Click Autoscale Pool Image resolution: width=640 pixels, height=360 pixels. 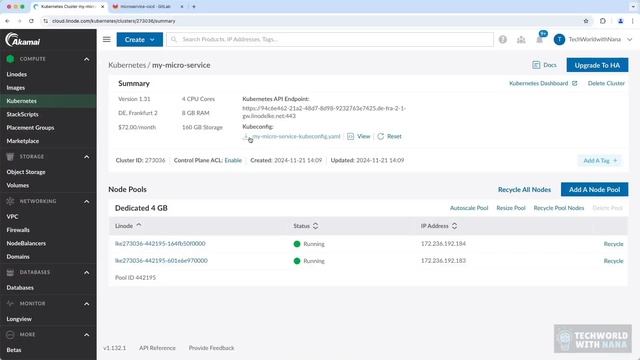(x=469, y=208)
